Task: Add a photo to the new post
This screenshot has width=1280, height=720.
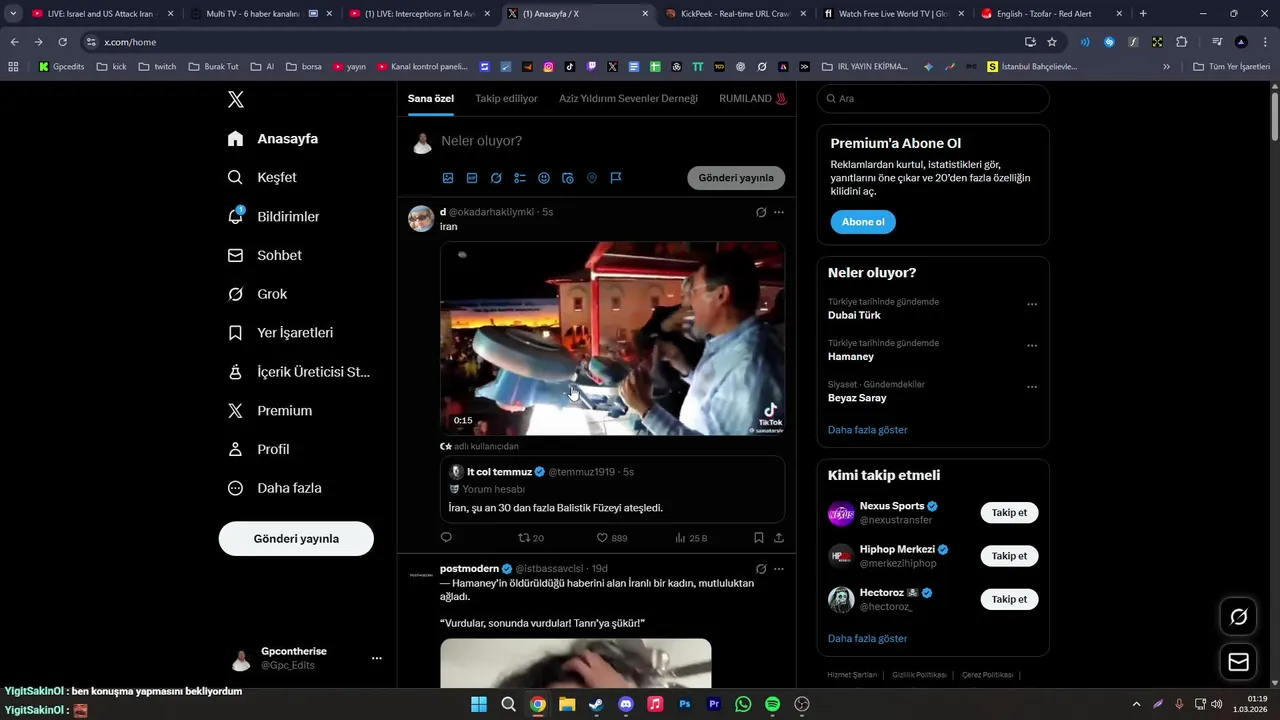Action: click(448, 178)
